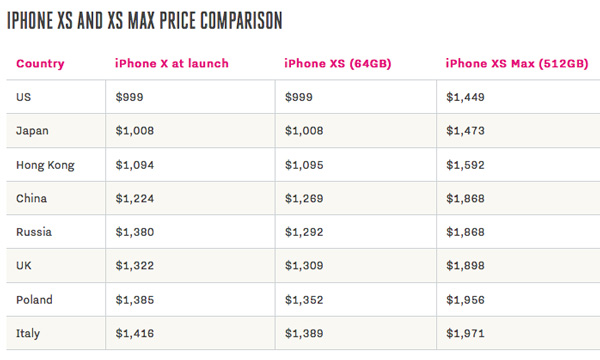Select the China row label

pyautogui.click(x=31, y=199)
